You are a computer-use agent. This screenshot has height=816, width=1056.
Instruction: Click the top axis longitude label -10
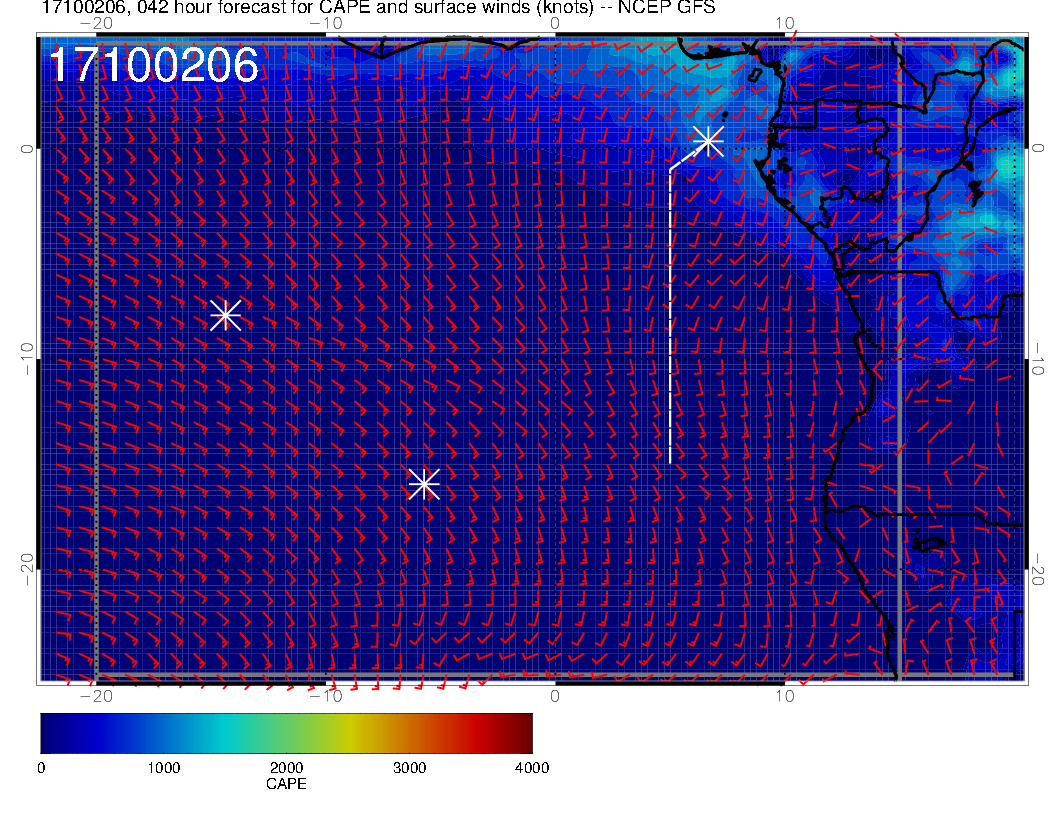326,24
